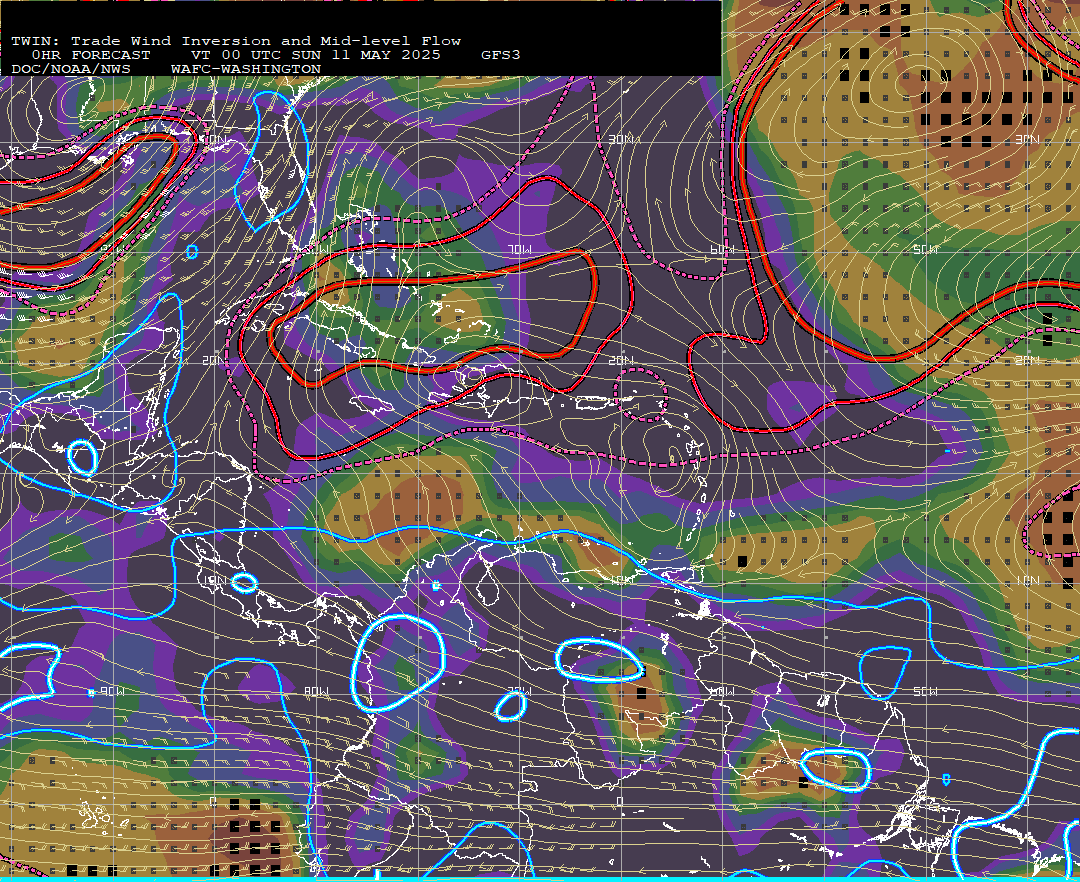This screenshot has width=1080, height=882.
Task: Click the 'TWIN: Trade Wind Inversion' title text
Action: [141, 41]
